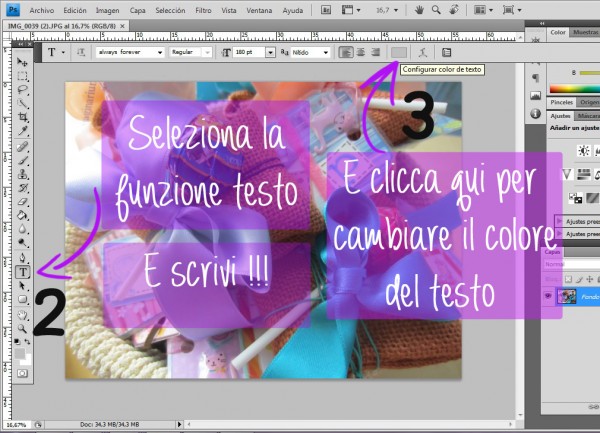Select the Magic Wand tool
The width and height of the screenshot is (600, 433).
tap(22, 103)
